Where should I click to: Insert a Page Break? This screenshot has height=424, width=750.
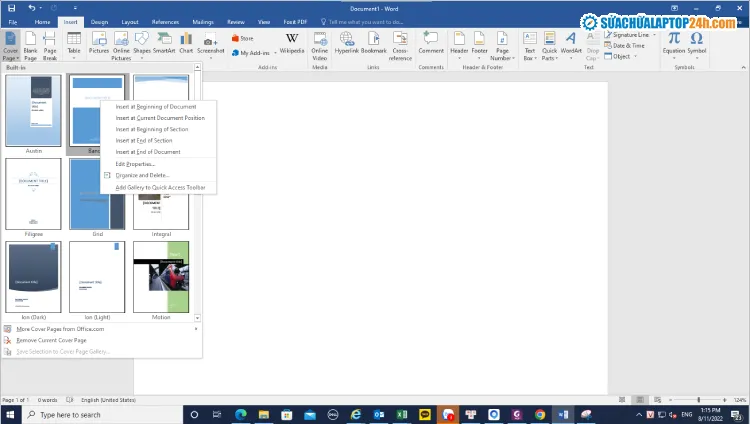coord(50,45)
